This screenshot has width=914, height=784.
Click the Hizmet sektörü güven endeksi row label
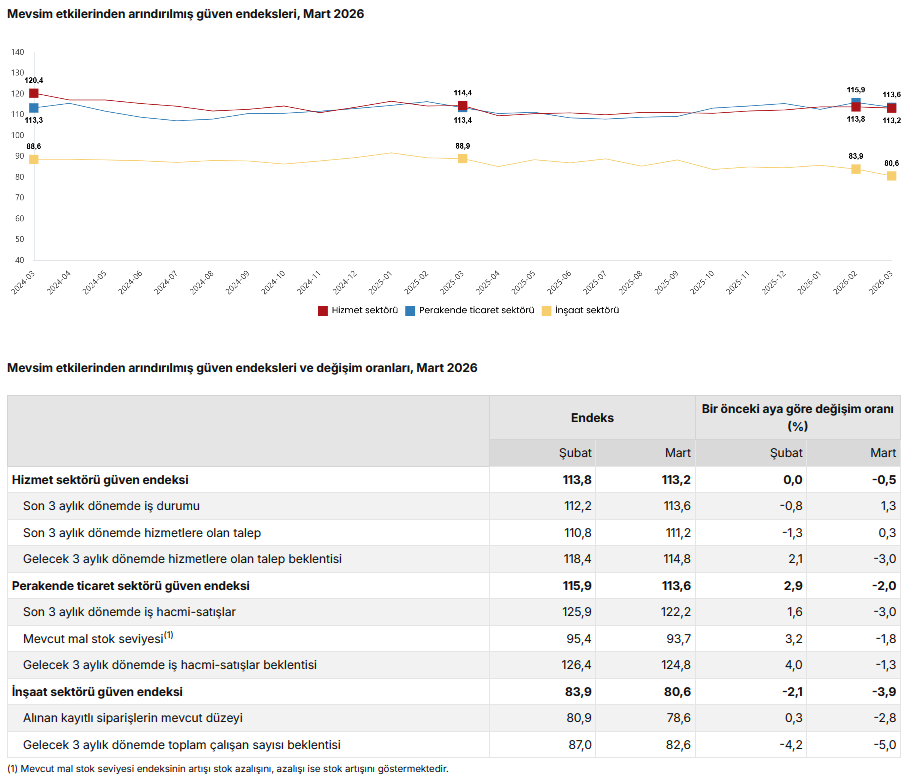point(100,480)
